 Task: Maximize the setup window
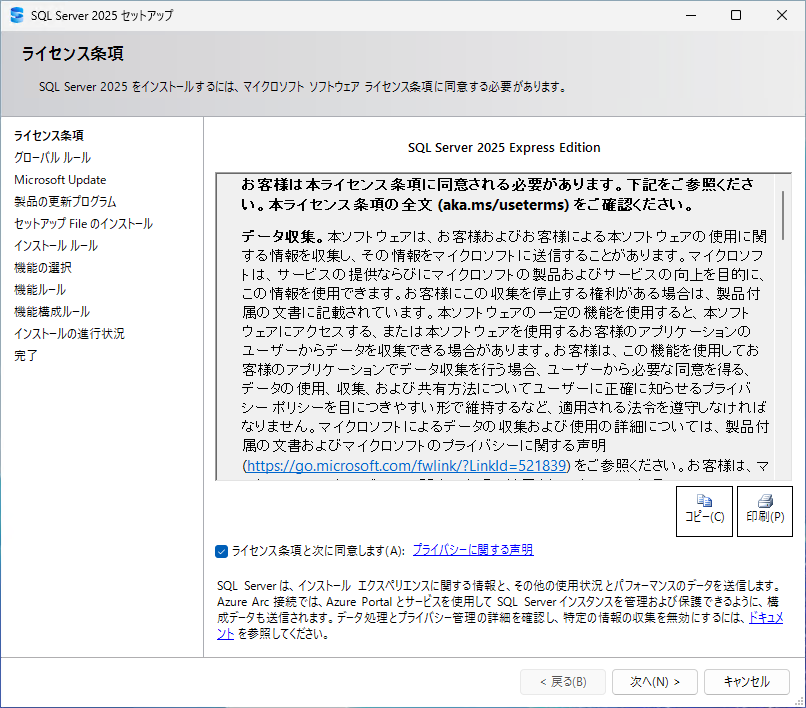point(736,15)
